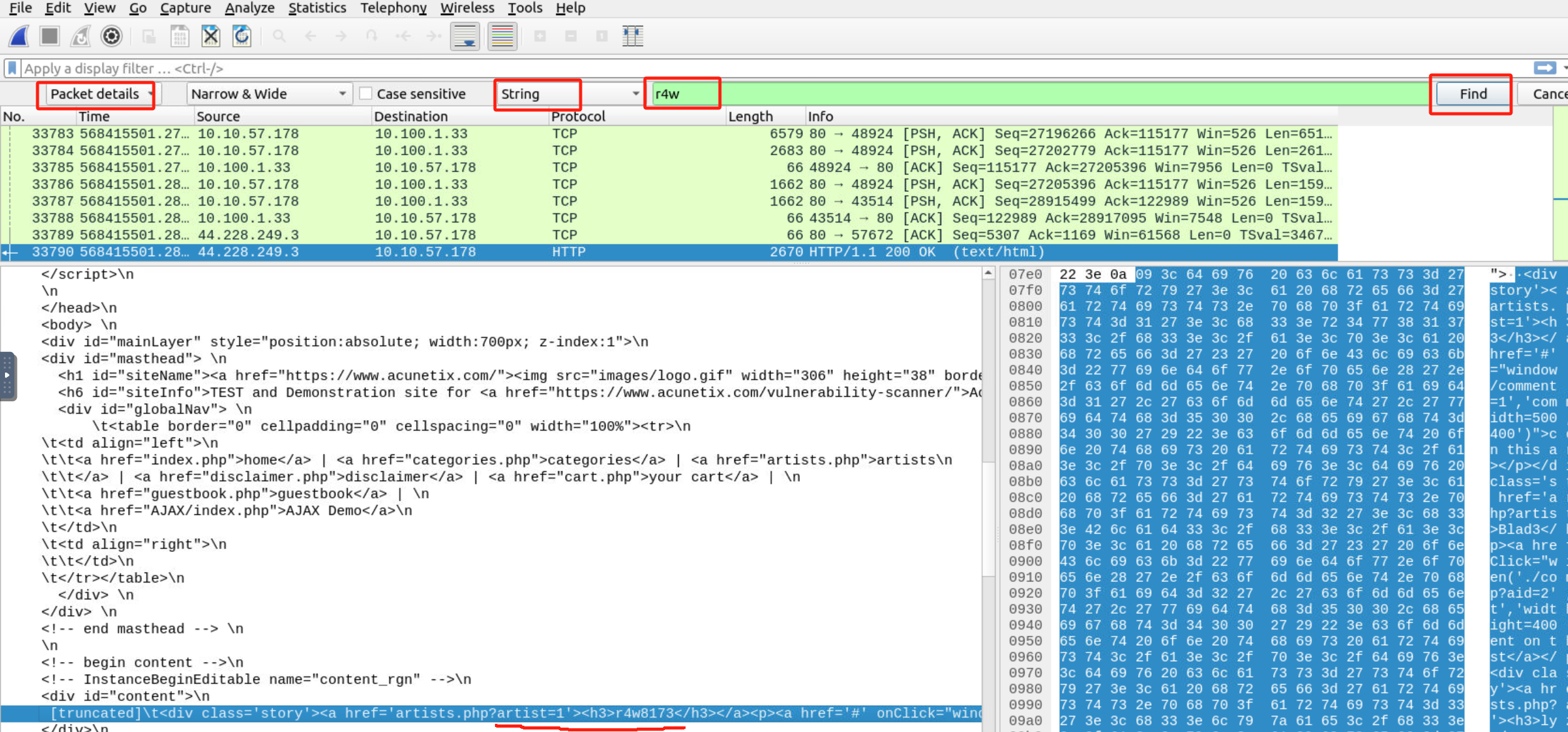The image size is (1568, 732).
Task: Open the Telephony menu
Action: [x=393, y=8]
